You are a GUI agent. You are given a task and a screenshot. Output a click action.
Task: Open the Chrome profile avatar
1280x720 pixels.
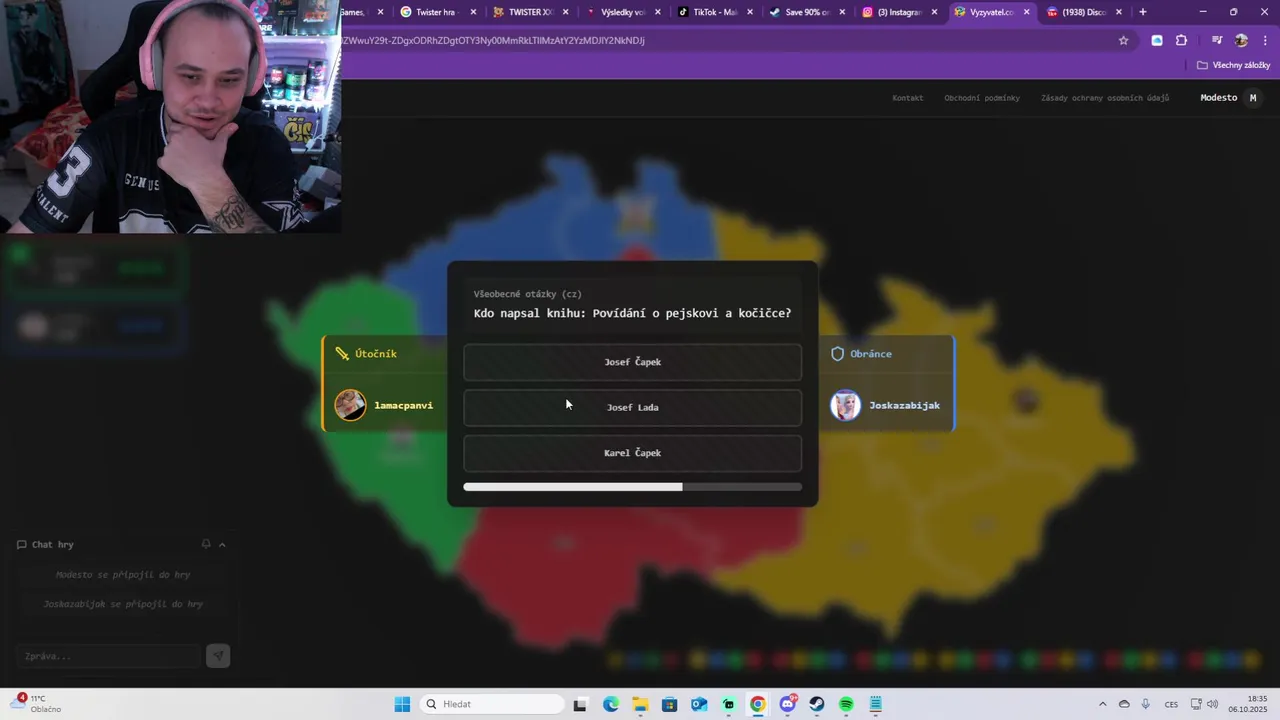[1241, 41]
